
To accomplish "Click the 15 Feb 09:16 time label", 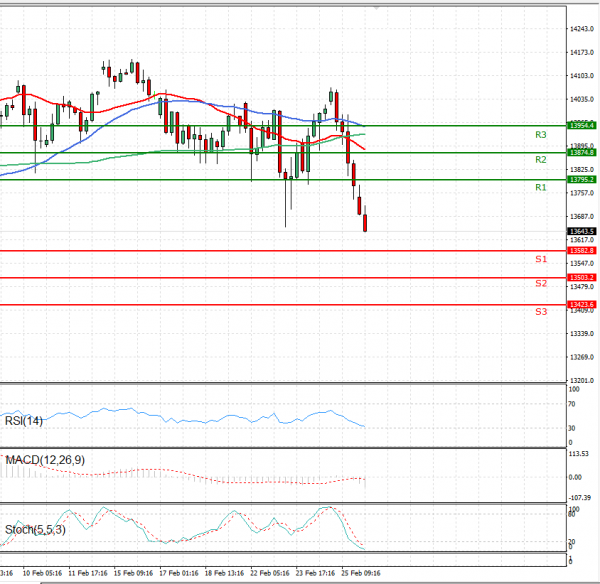I will tap(133, 573).
